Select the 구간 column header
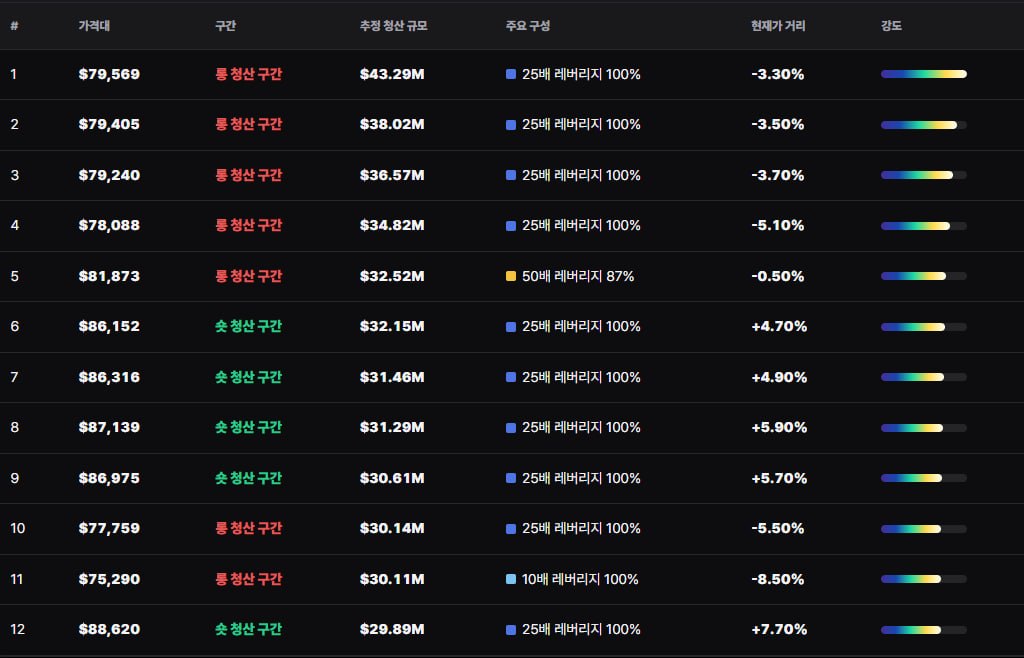 click(x=225, y=26)
